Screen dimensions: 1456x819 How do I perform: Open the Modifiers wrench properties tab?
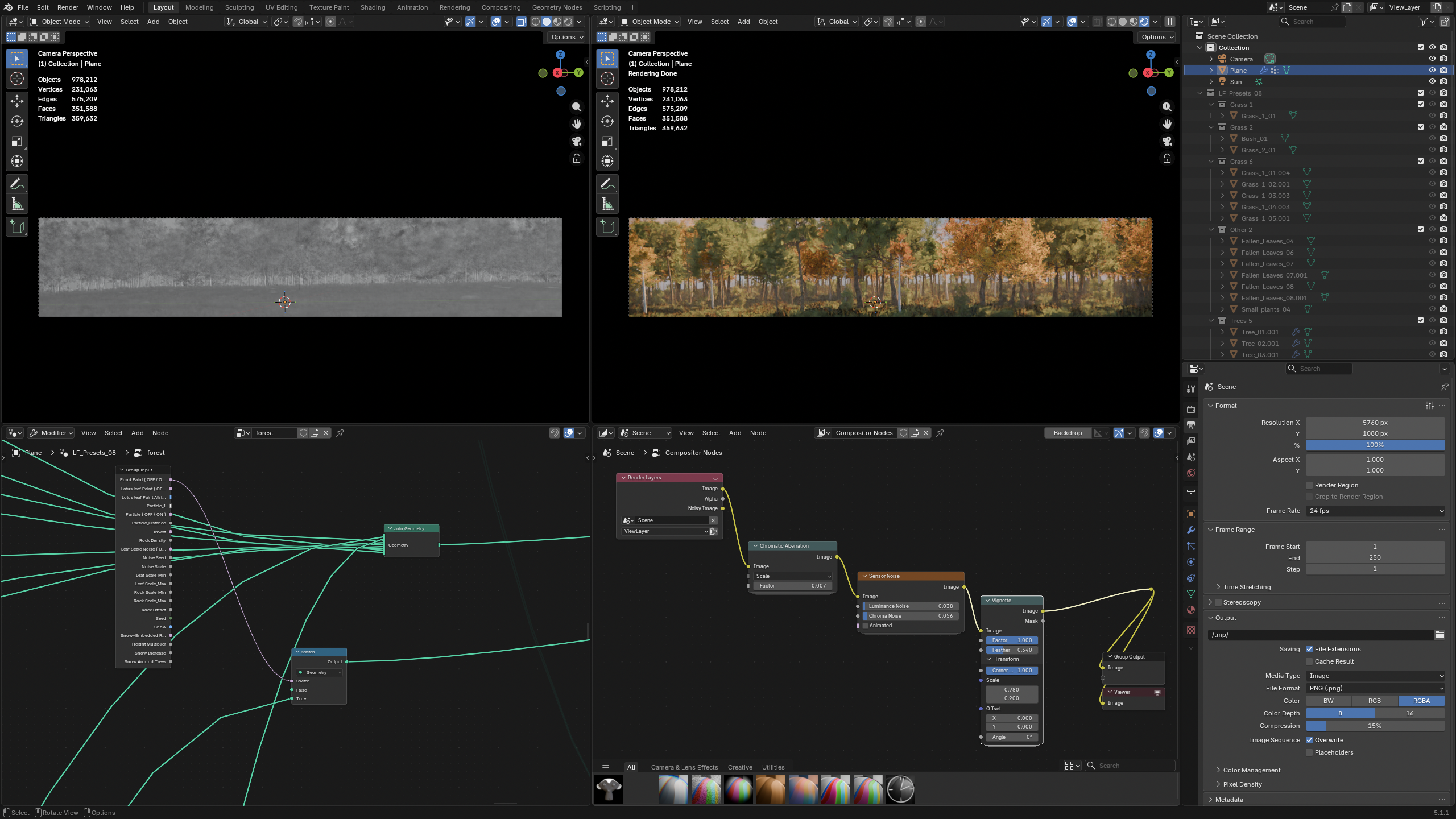(x=1191, y=530)
